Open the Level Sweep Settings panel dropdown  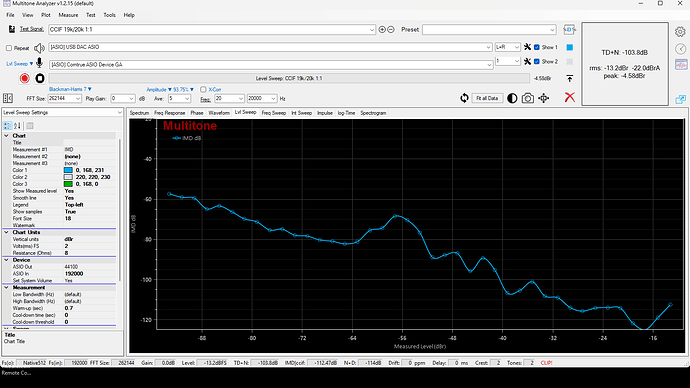[119, 113]
